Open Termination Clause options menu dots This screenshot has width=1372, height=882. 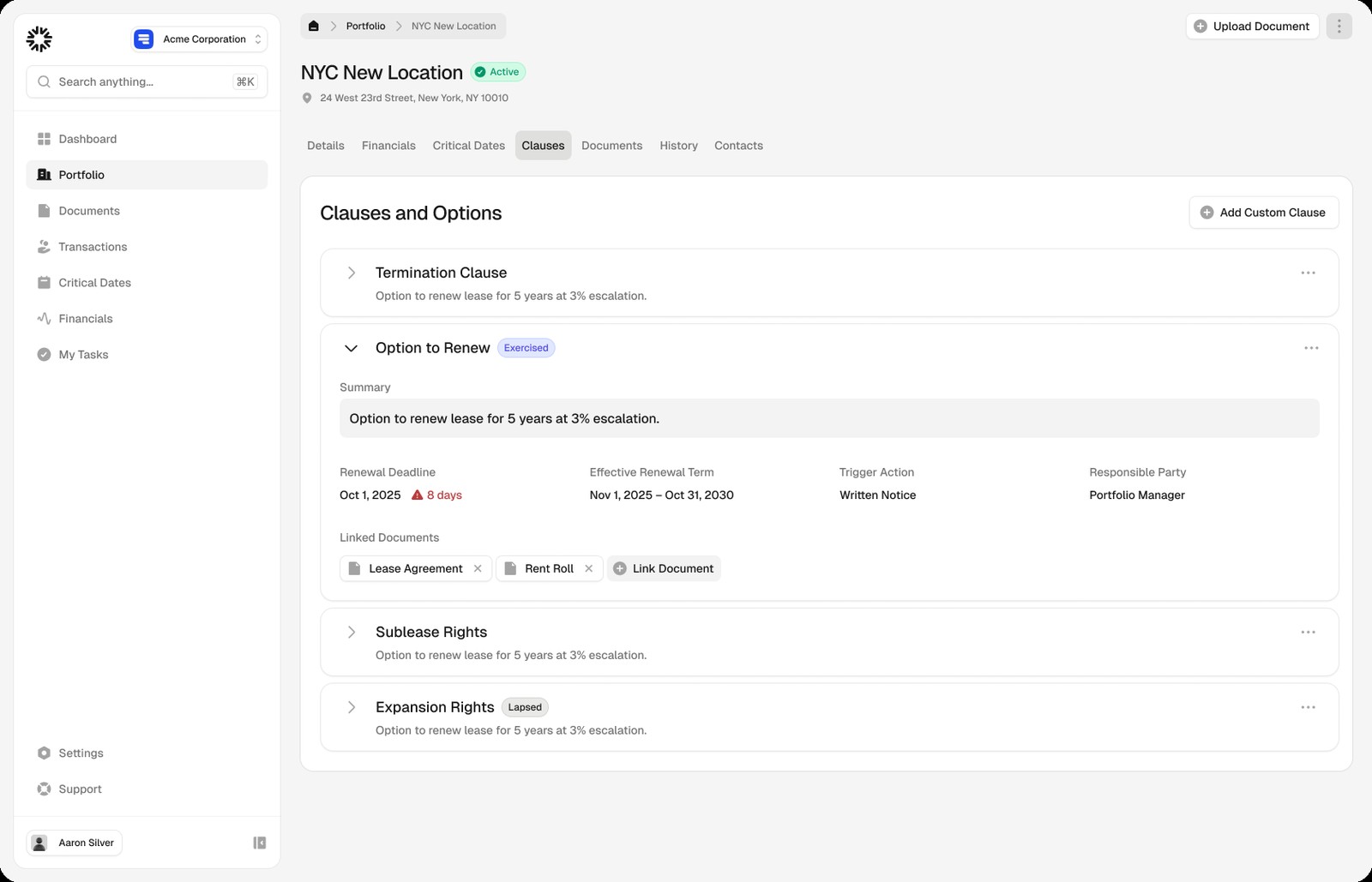(x=1309, y=273)
